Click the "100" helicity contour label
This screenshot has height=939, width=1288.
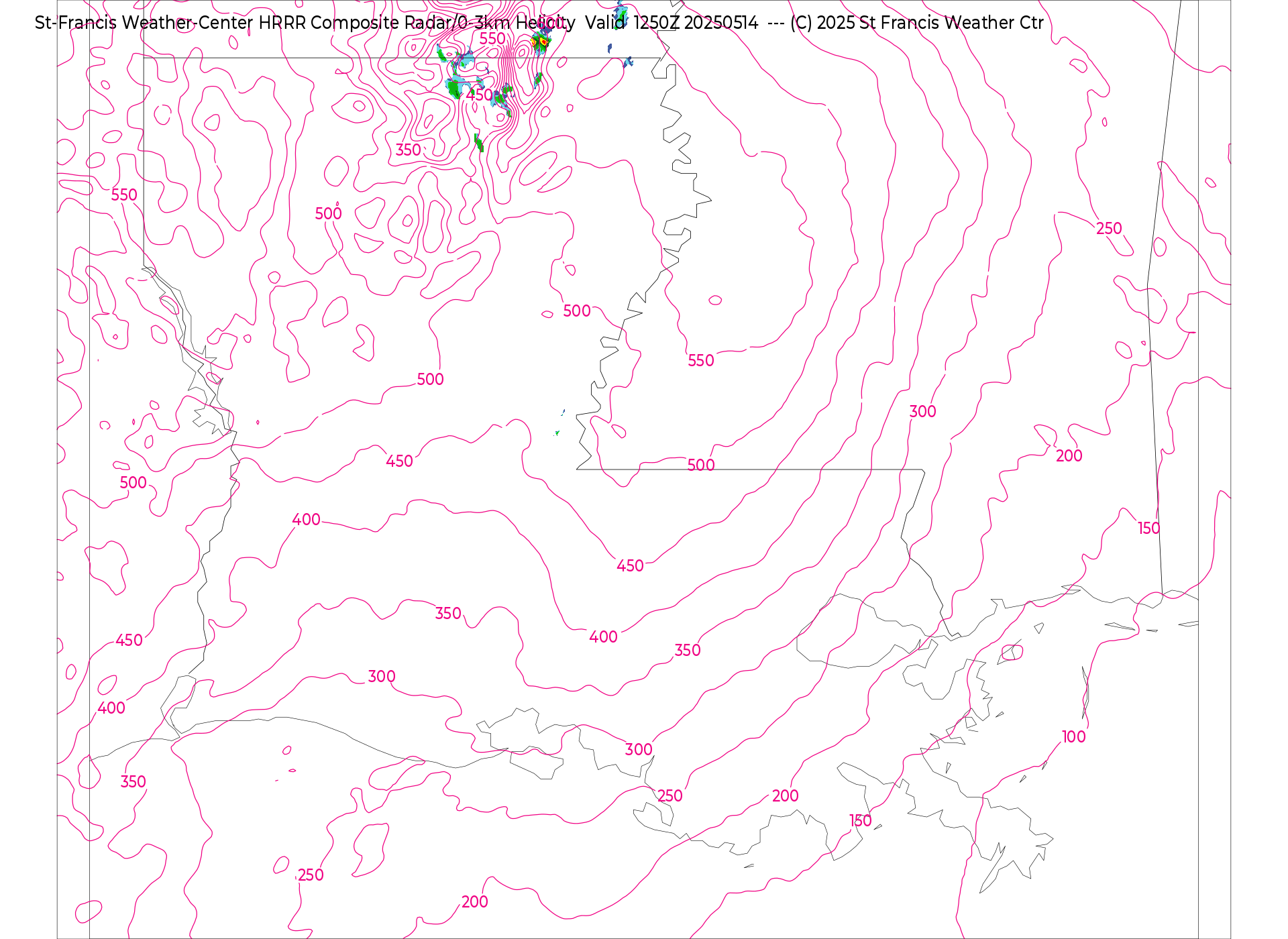1073,736
